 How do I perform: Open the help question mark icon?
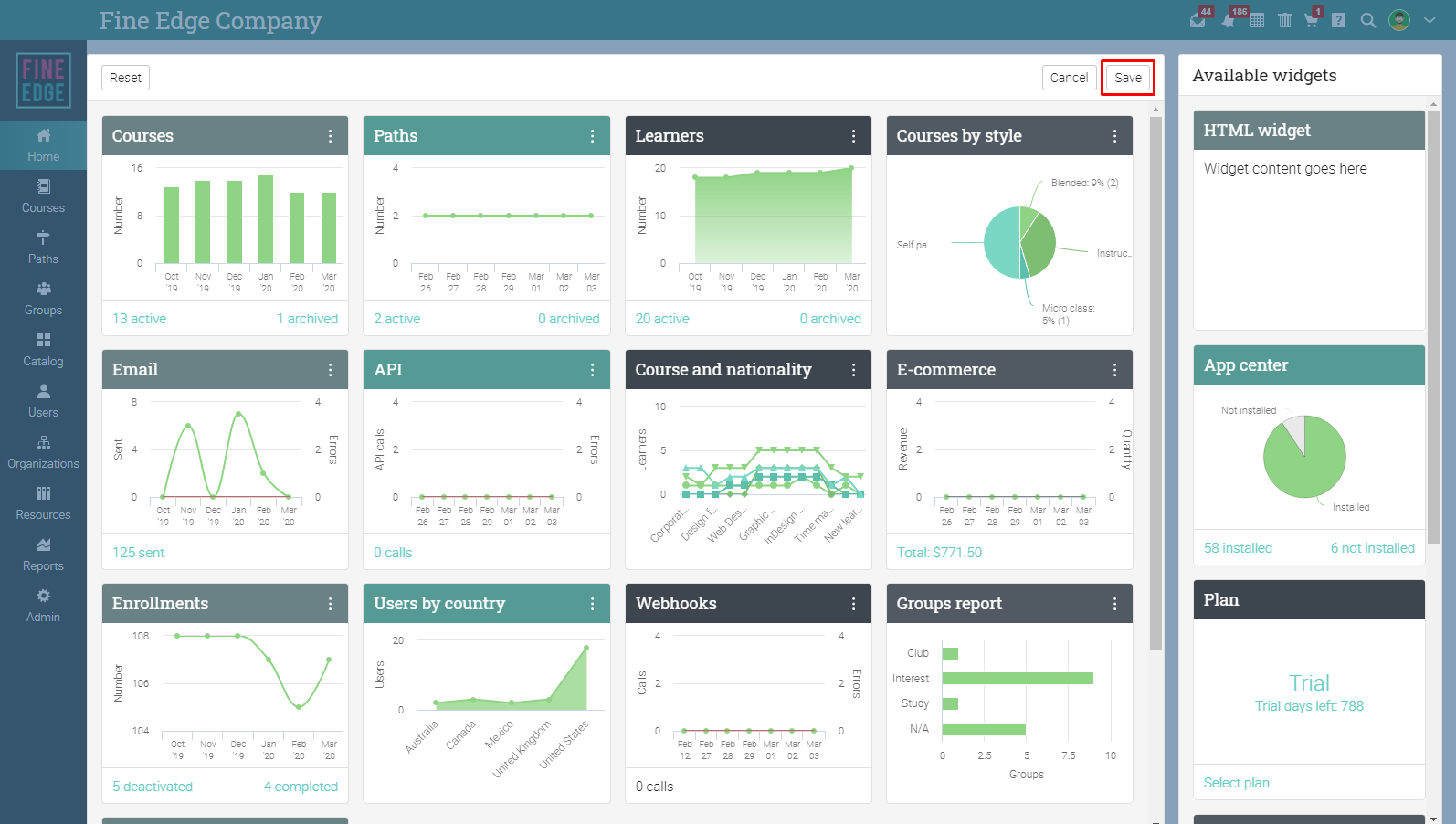pyautogui.click(x=1339, y=20)
